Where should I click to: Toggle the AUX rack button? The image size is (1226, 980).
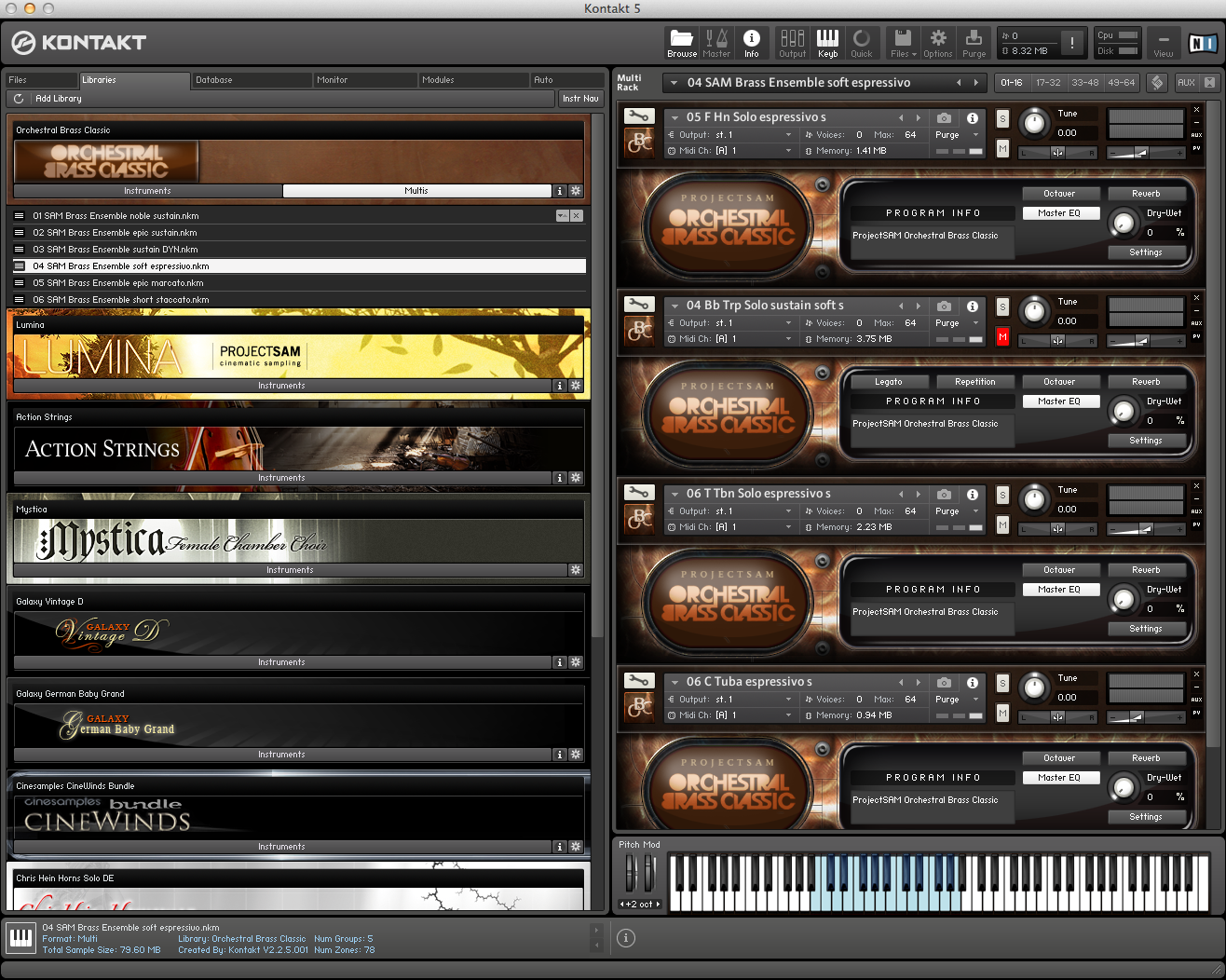tap(1186, 82)
